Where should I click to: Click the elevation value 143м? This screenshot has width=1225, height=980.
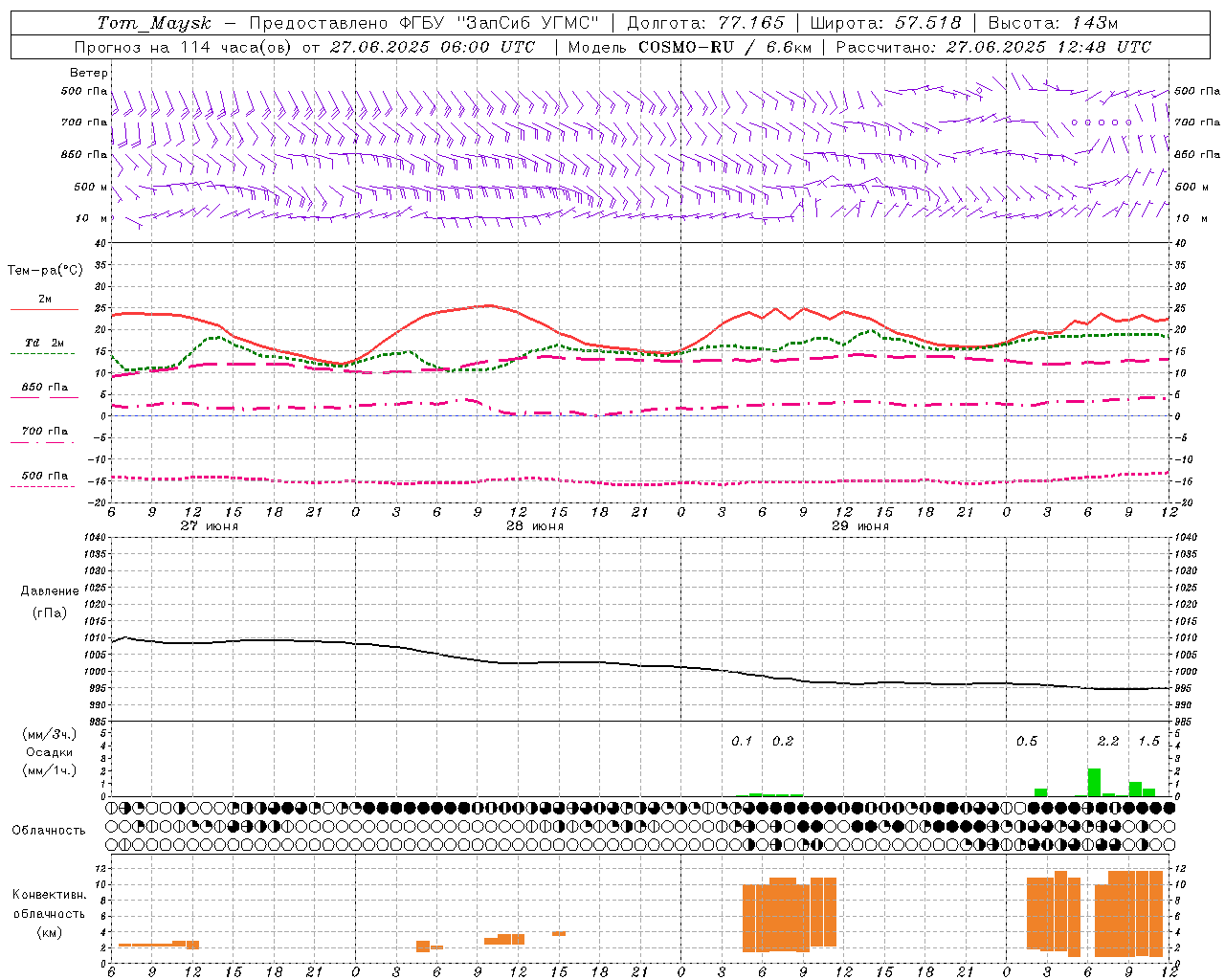point(1094,23)
